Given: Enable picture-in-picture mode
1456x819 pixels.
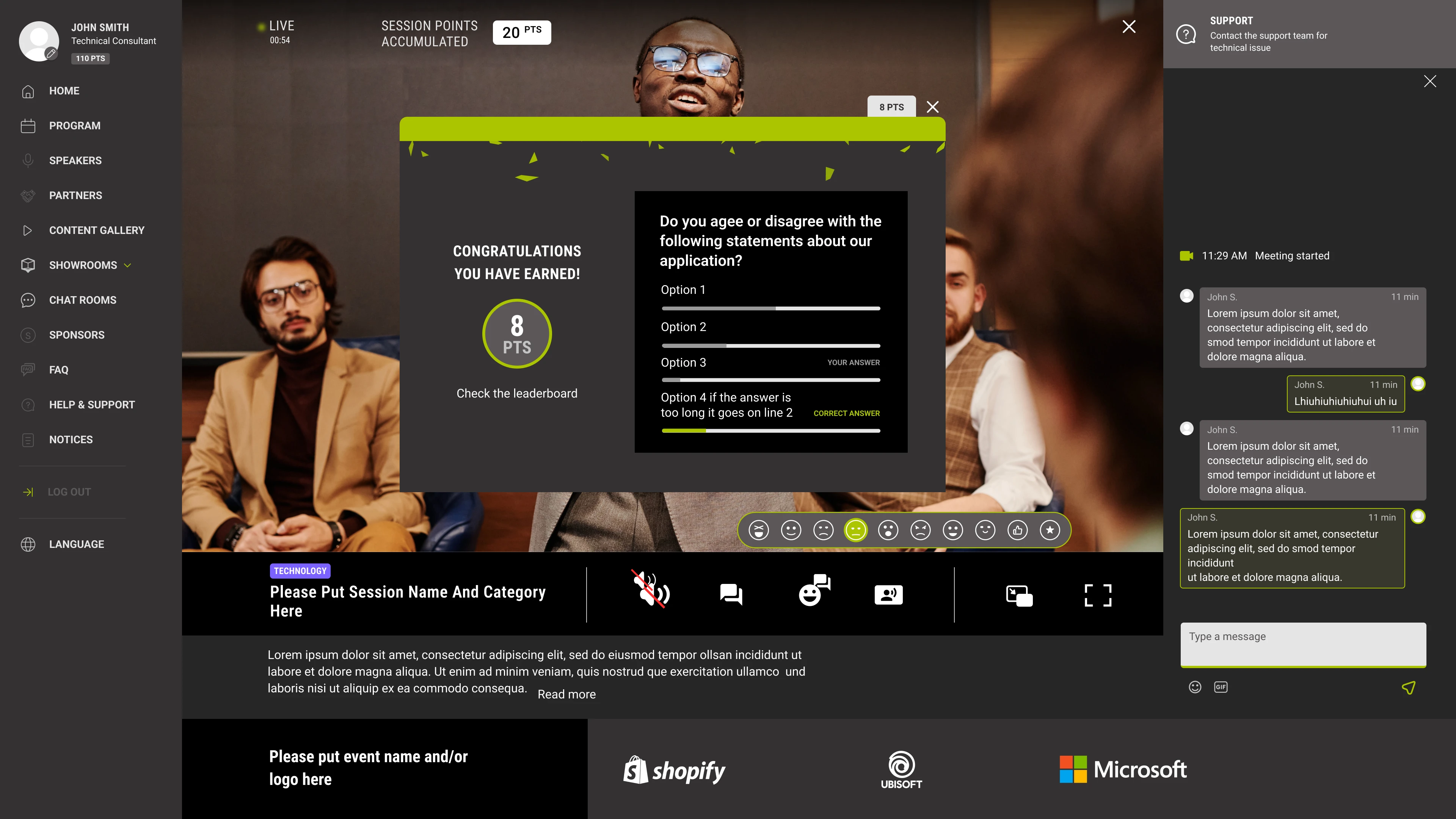Looking at the screenshot, I should pos(1020,596).
